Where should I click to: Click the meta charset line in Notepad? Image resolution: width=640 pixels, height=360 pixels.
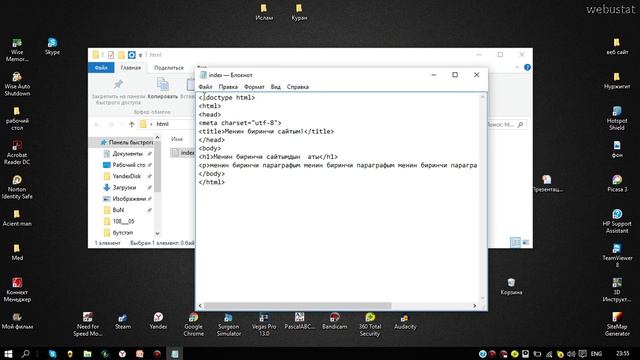[x=240, y=123]
